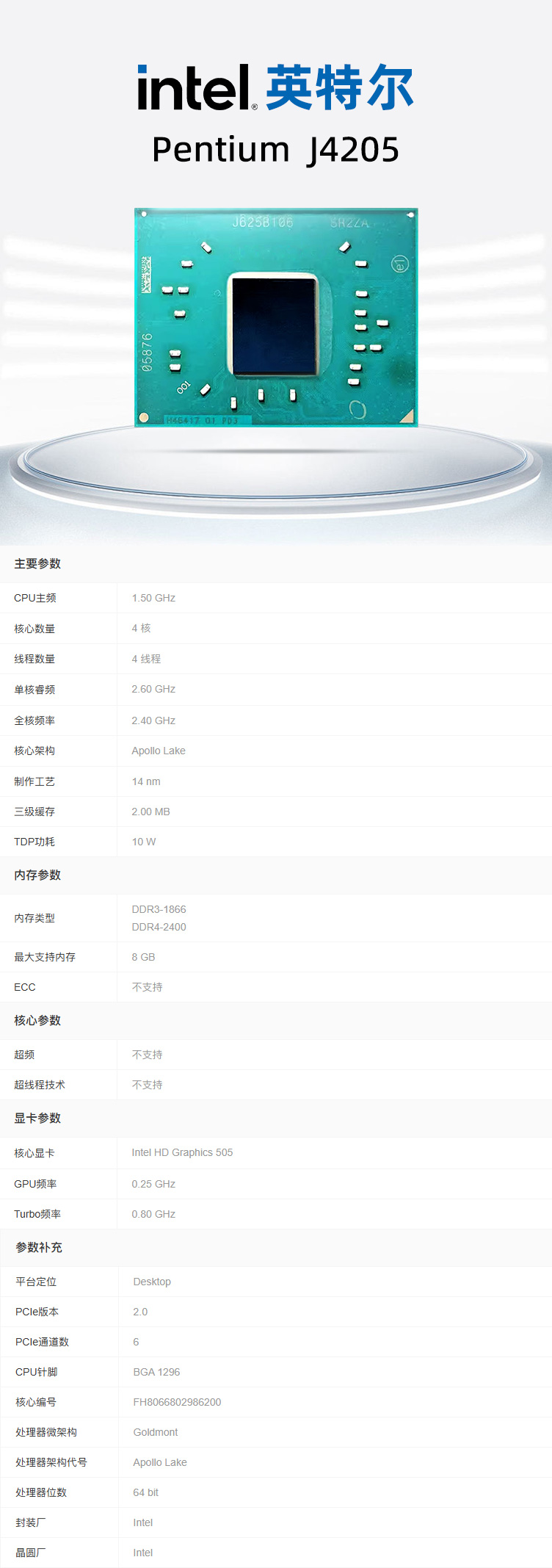The image size is (552, 1568).
Task: Click the 制作工艺 label
Action: tap(34, 781)
